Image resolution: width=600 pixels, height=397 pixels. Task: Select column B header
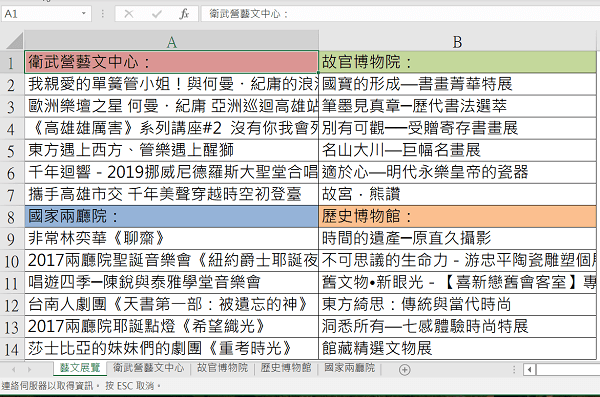coord(457,41)
